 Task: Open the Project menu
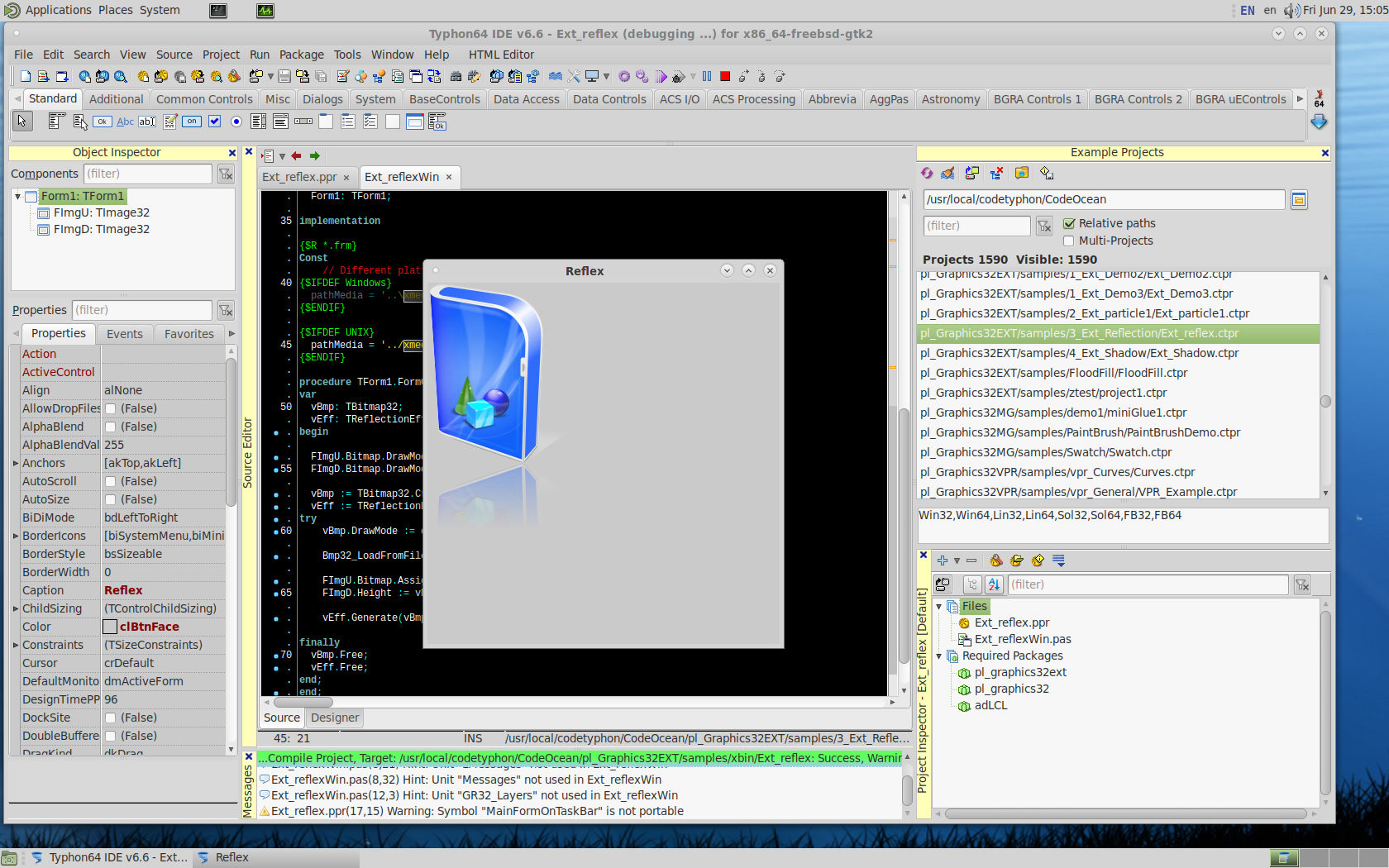221,55
